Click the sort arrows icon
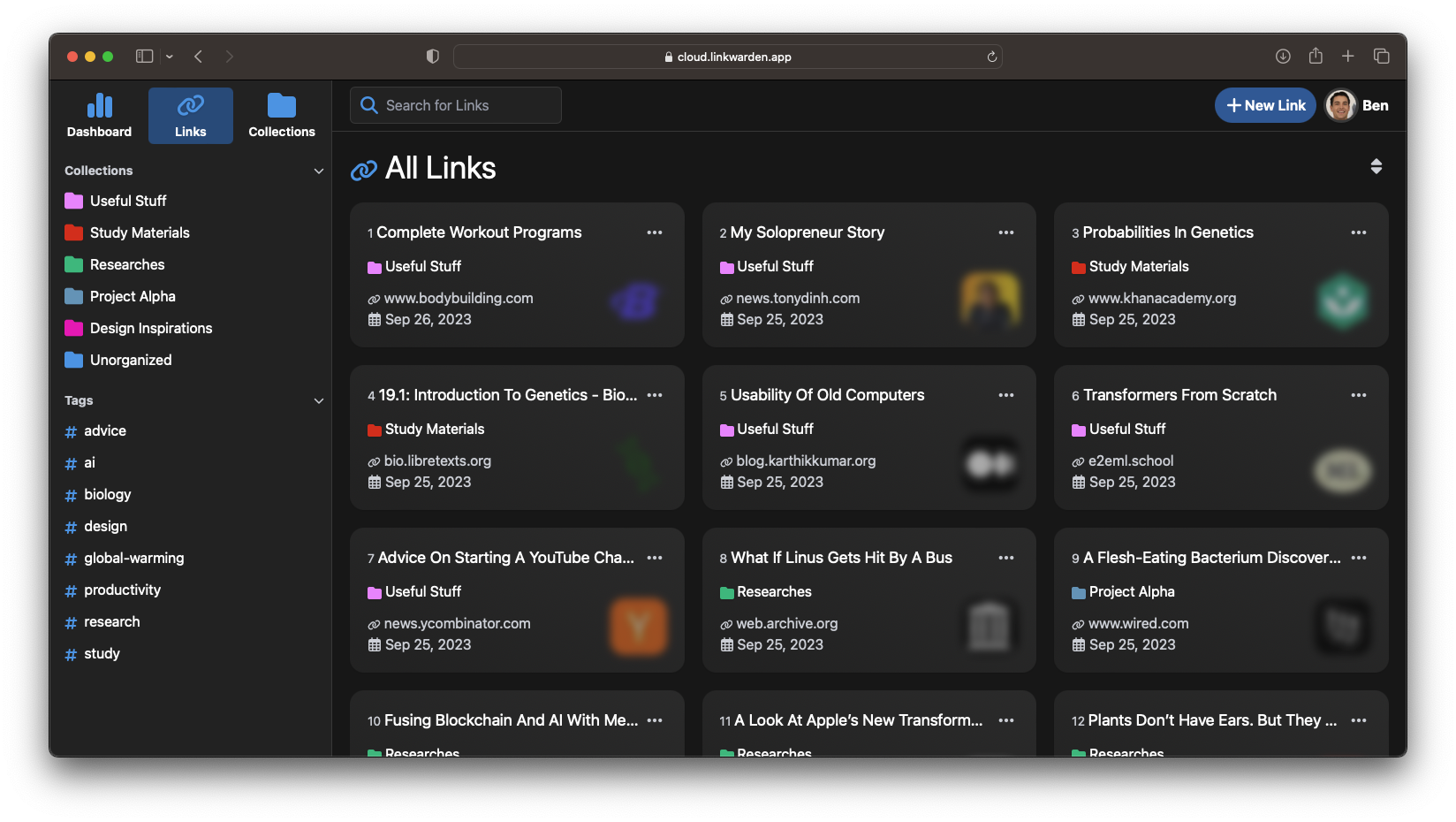This screenshot has height=822, width=1456. tap(1376, 166)
